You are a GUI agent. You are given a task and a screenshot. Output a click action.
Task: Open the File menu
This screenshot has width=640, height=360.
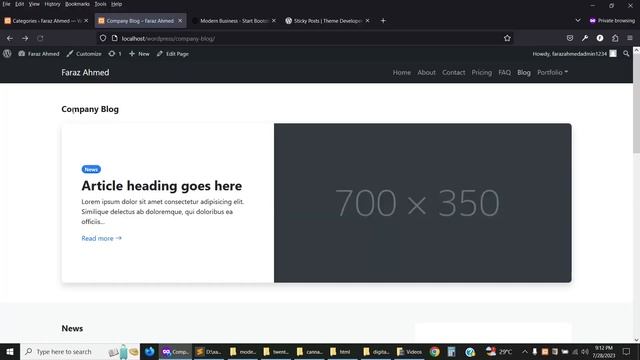[x=6, y=4]
